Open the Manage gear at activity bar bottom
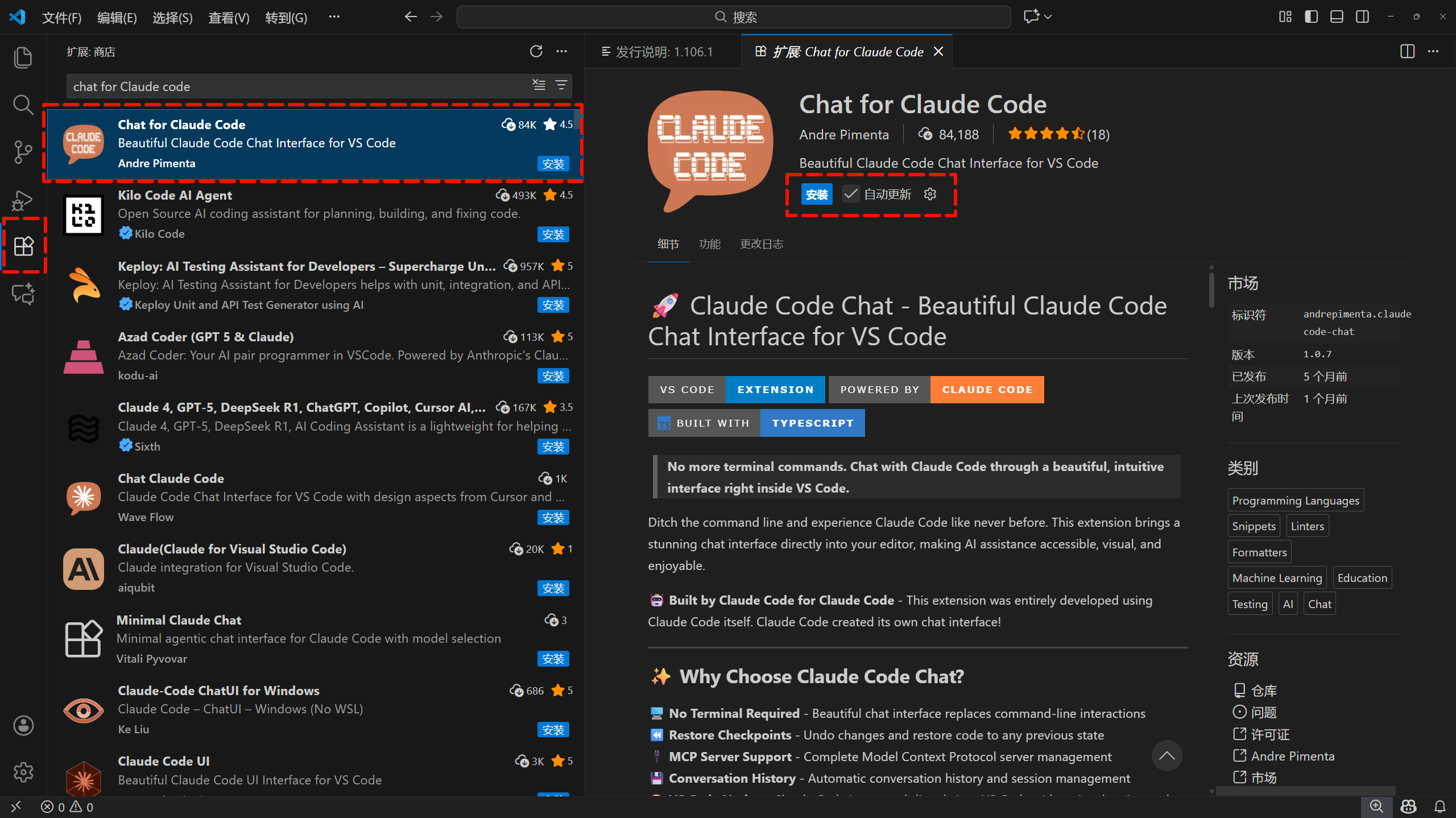Image resolution: width=1456 pixels, height=818 pixels. (23, 772)
